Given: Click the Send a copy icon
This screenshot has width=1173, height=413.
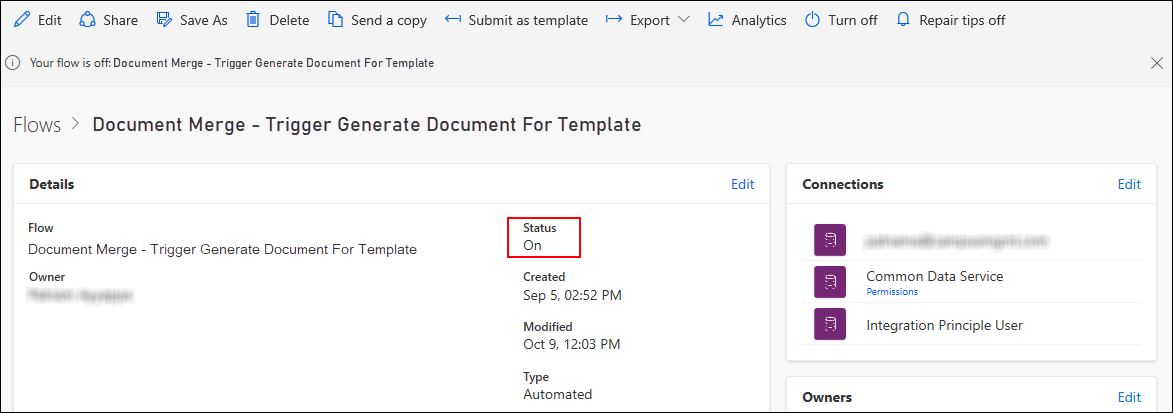Looking at the screenshot, I should pos(335,20).
